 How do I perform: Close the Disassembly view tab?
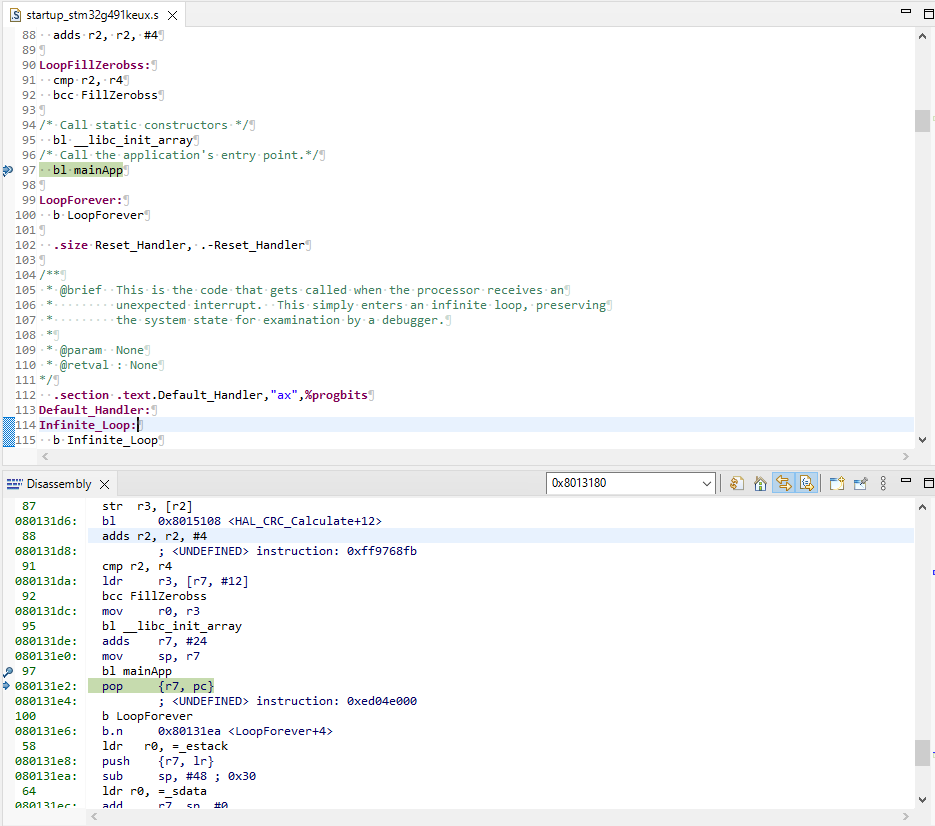coord(104,484)
